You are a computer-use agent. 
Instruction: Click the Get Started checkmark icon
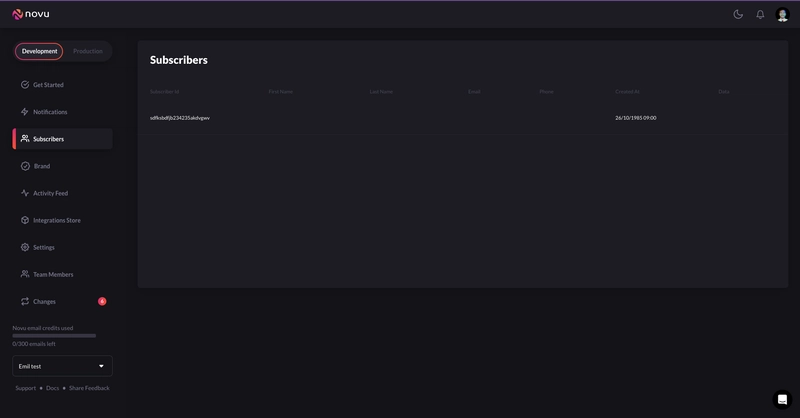pos(25,85)
